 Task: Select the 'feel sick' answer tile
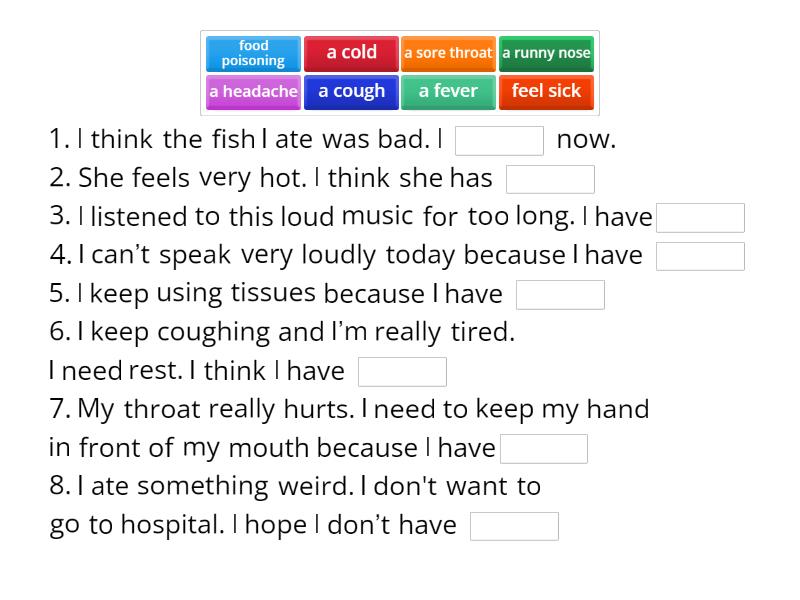tap(546, 92)
